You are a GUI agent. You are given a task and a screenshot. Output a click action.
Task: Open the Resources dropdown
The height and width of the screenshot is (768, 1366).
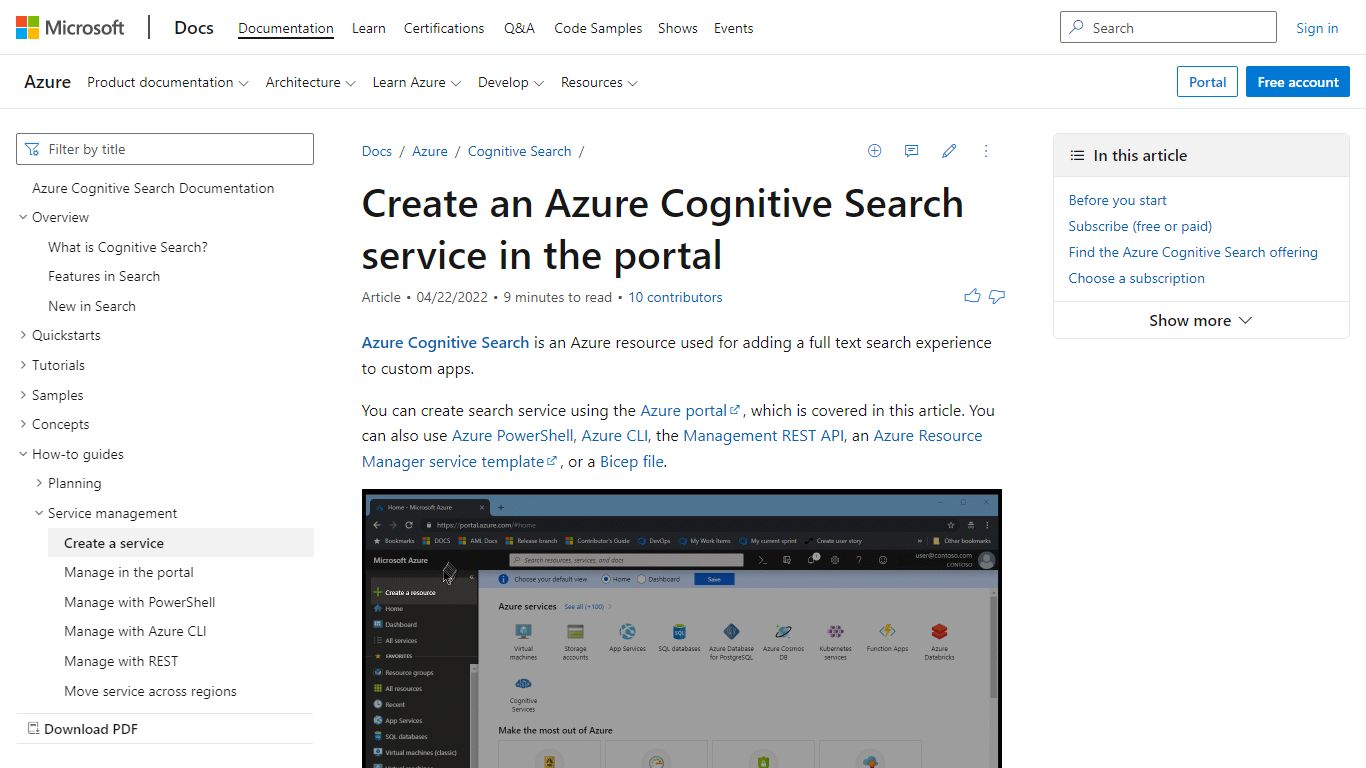[x=598, y=82]
